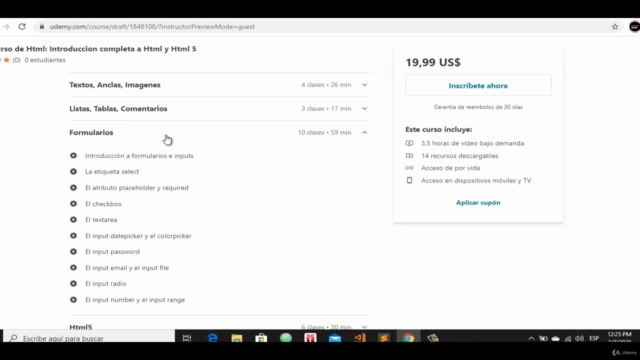The height and width of the screenshot is (360, 640).
Task: Click the text 10 clases • 59 min
Action: click(324, 132)
